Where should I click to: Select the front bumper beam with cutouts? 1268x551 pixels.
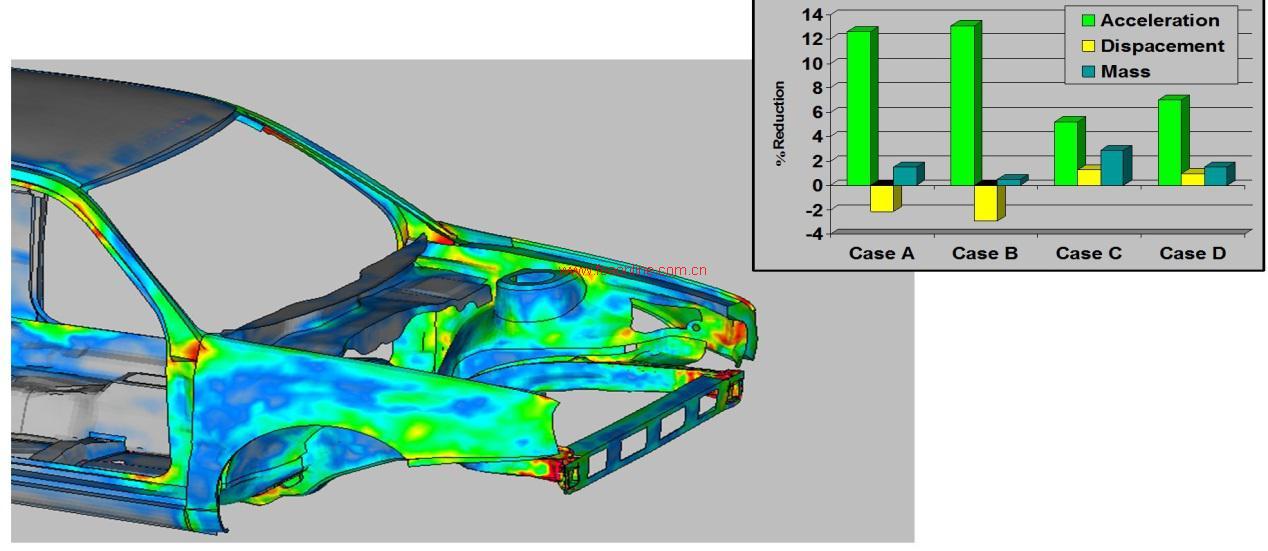click(x=655, y=431)
